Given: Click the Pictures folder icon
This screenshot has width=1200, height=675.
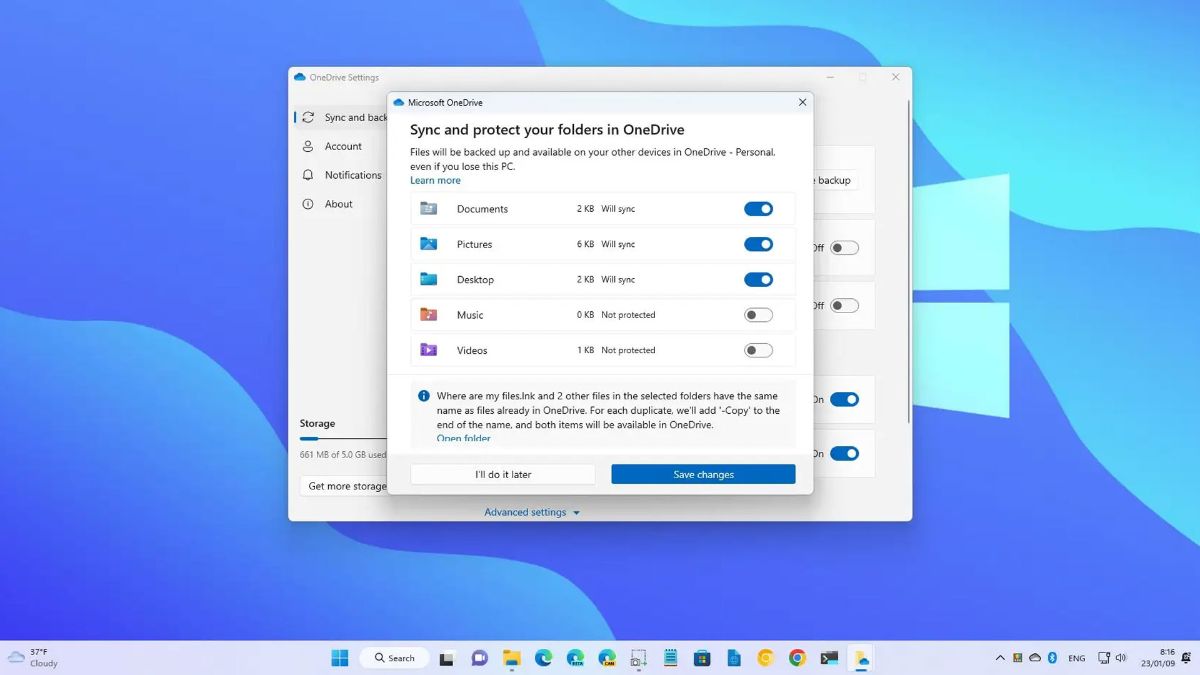Looking at the screenshot, I should pyautogui.click(x=429, y=244).
